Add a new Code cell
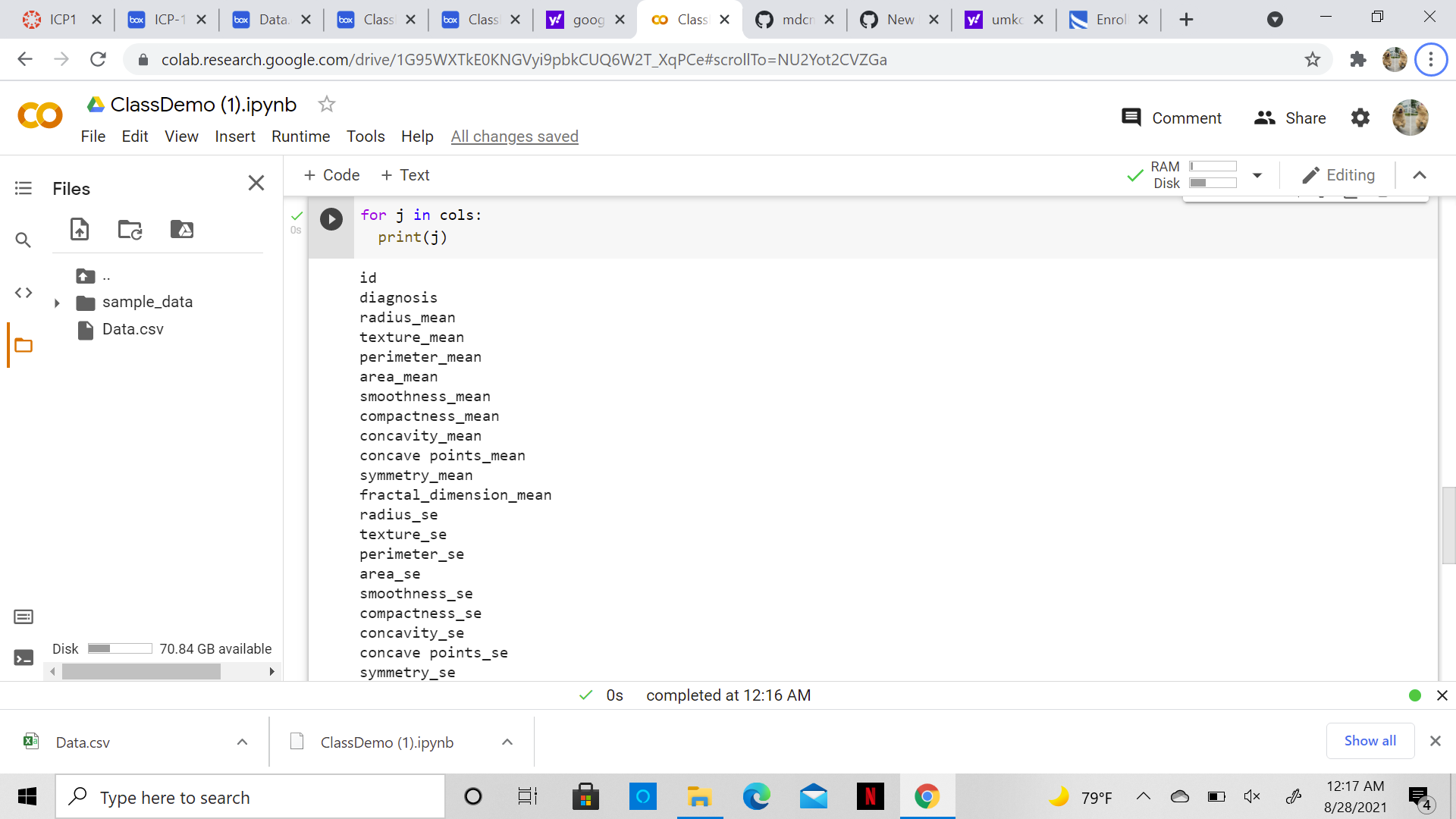 coord(331,175)
